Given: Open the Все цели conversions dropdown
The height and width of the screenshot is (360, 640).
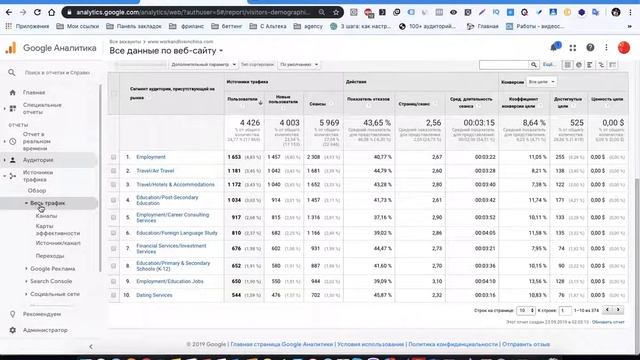Looking at the screenshot, I should (541, 82).
